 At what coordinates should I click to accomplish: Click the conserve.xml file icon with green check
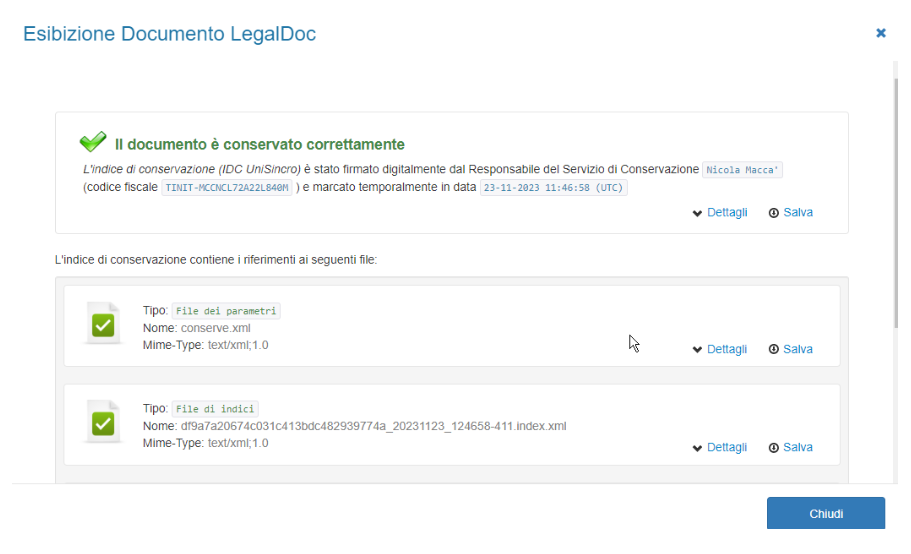[101, 324]
